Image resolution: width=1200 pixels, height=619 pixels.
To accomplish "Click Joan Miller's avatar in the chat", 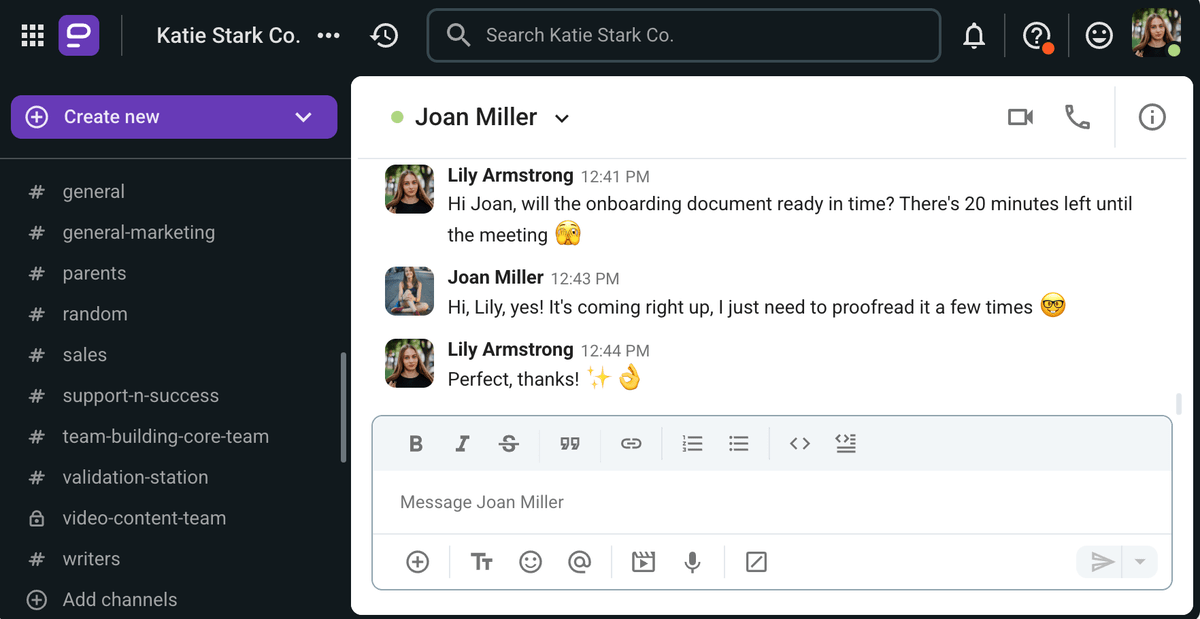I will [x=409, y=291].
